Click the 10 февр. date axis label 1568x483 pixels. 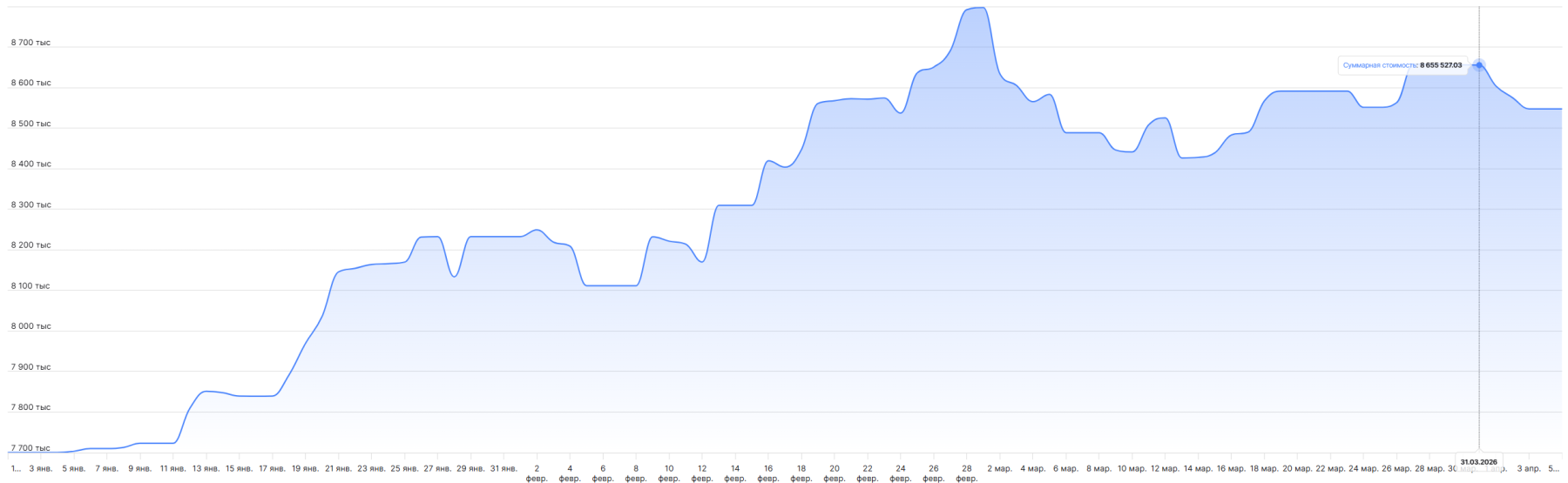point(669,473)
